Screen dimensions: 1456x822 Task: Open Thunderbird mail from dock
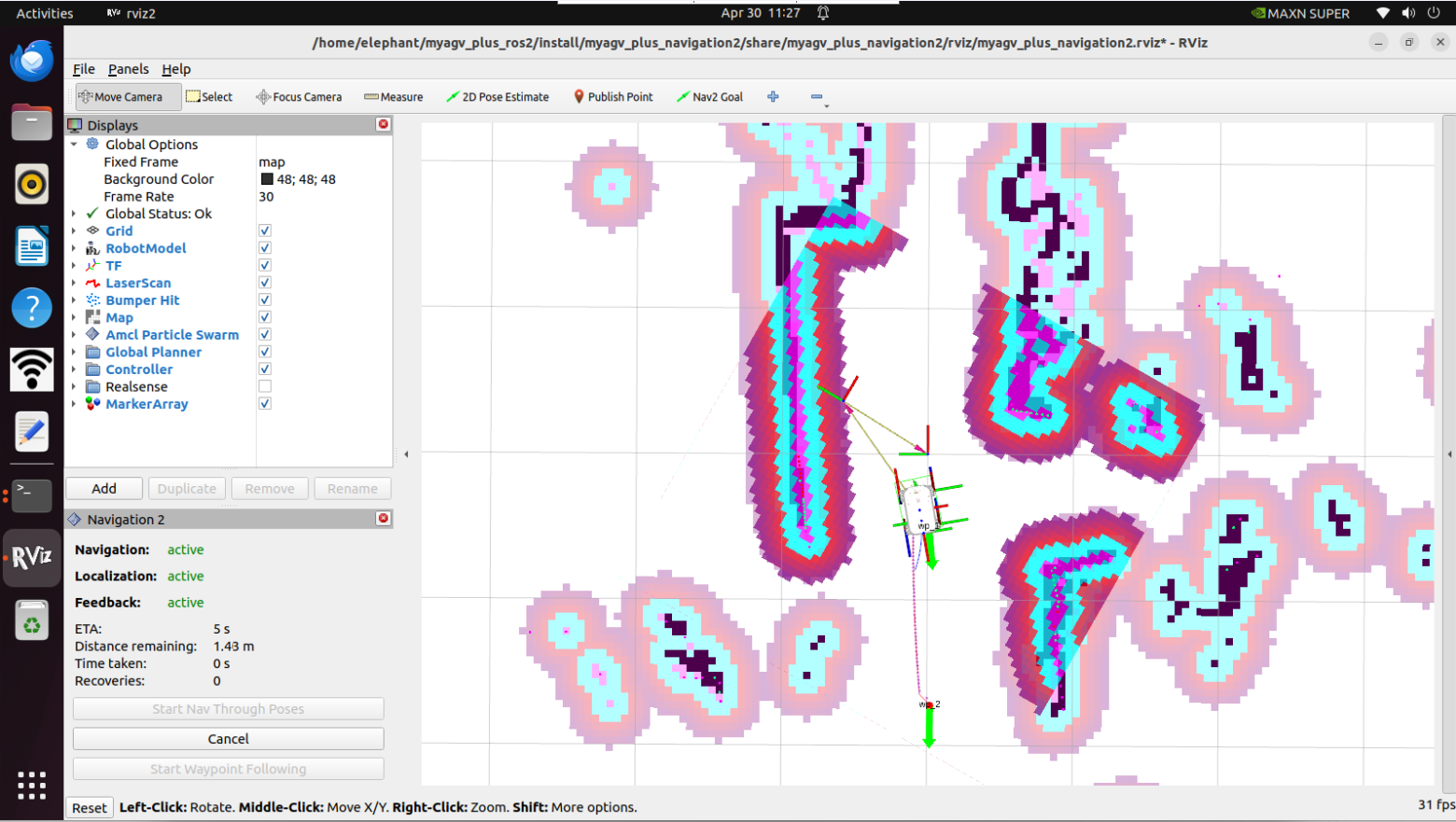tap(32, 62)
